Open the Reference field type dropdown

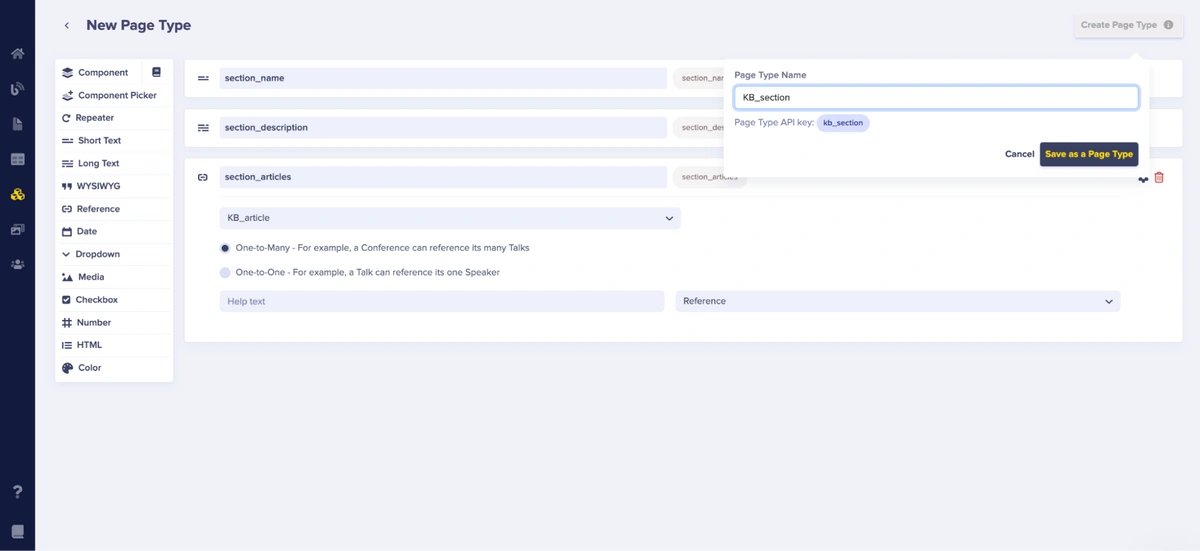pos(897,301)
